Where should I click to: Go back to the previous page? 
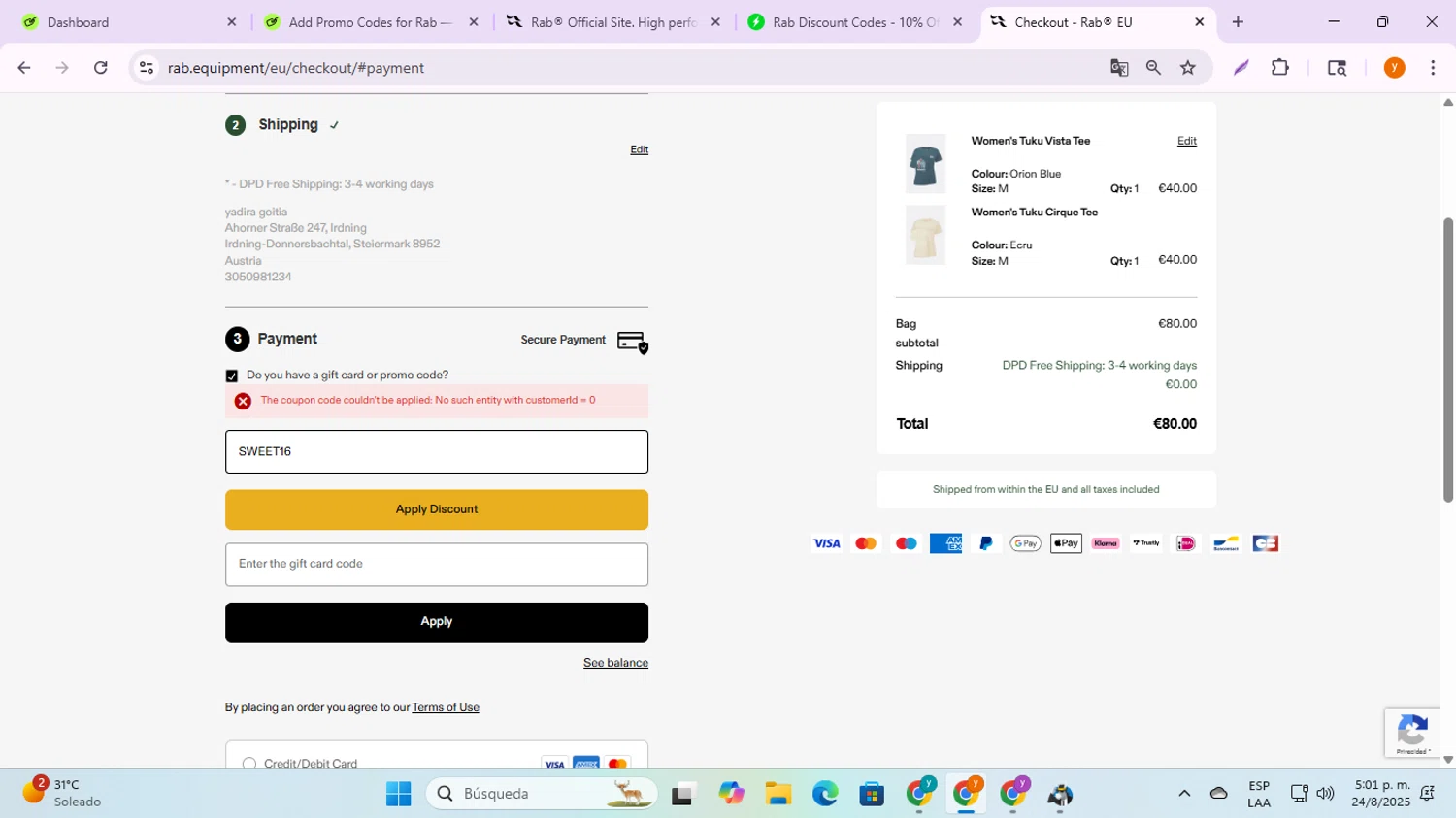[x=24, y=68]
